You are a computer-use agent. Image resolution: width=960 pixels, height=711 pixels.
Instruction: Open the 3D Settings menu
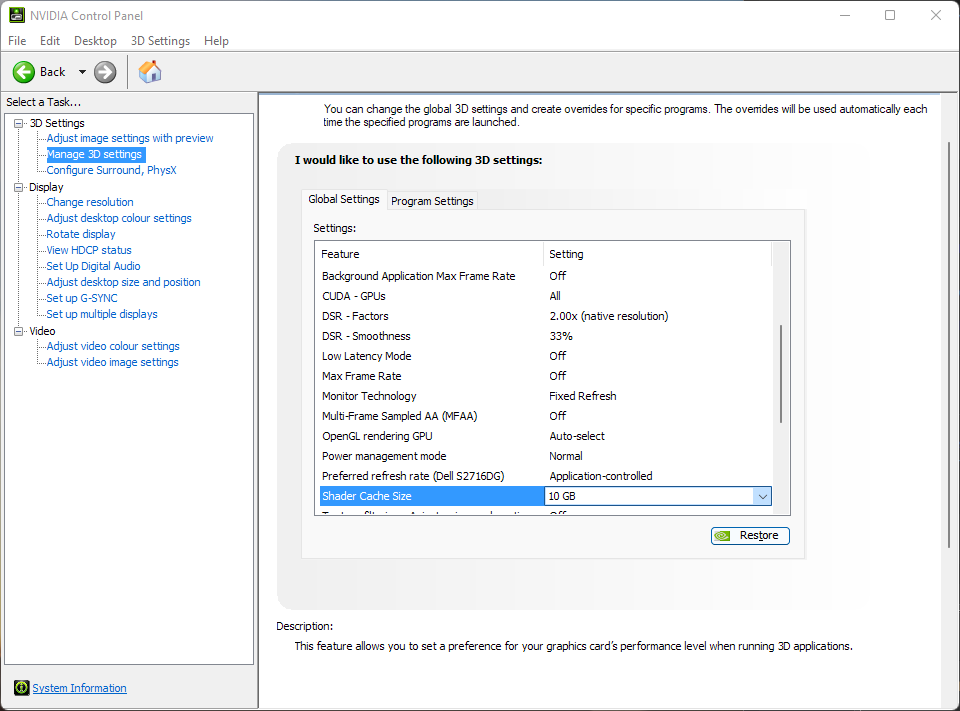pyautogui.click(x=160, y=41)
